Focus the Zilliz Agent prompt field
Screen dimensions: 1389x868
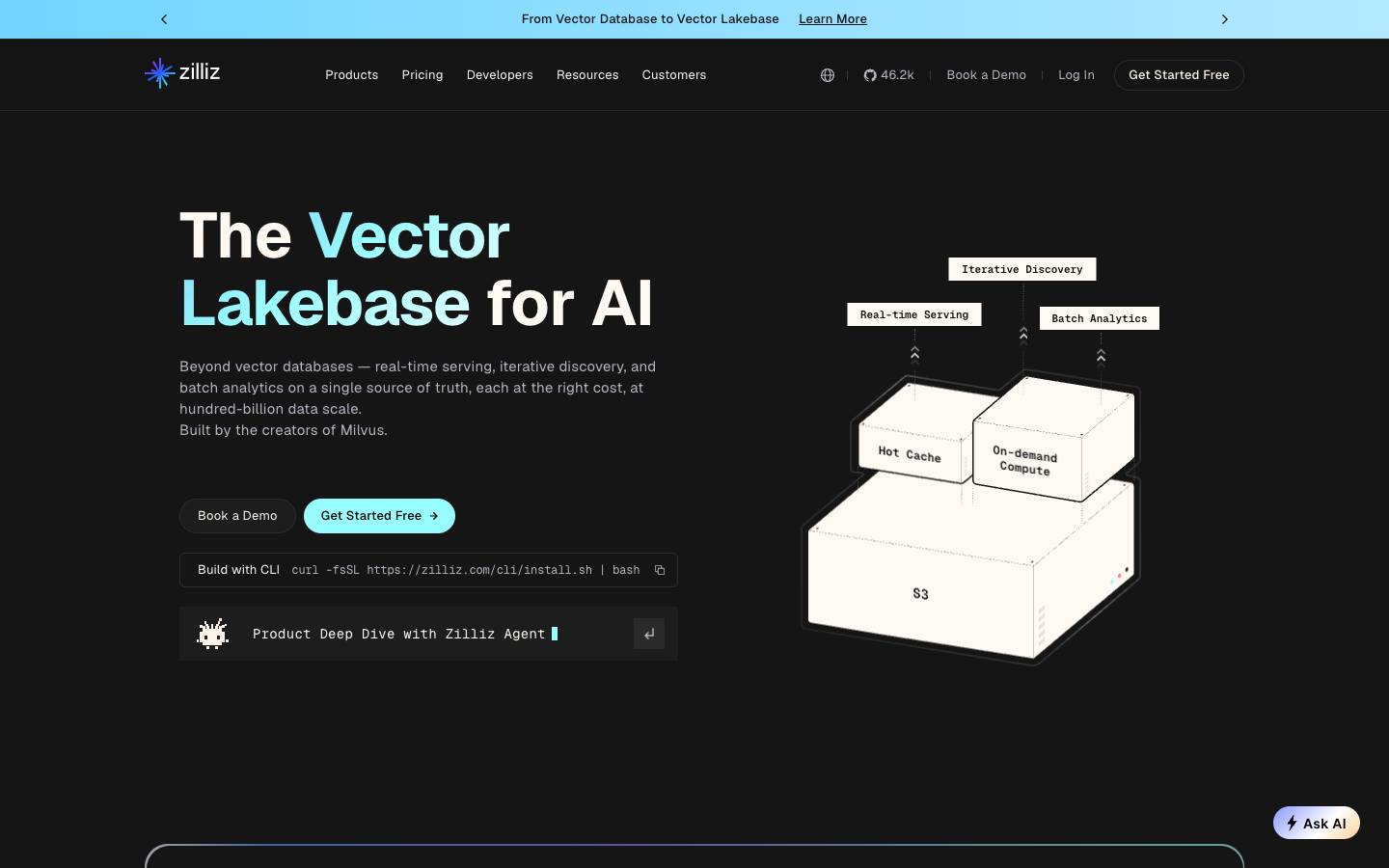(428, 634)
